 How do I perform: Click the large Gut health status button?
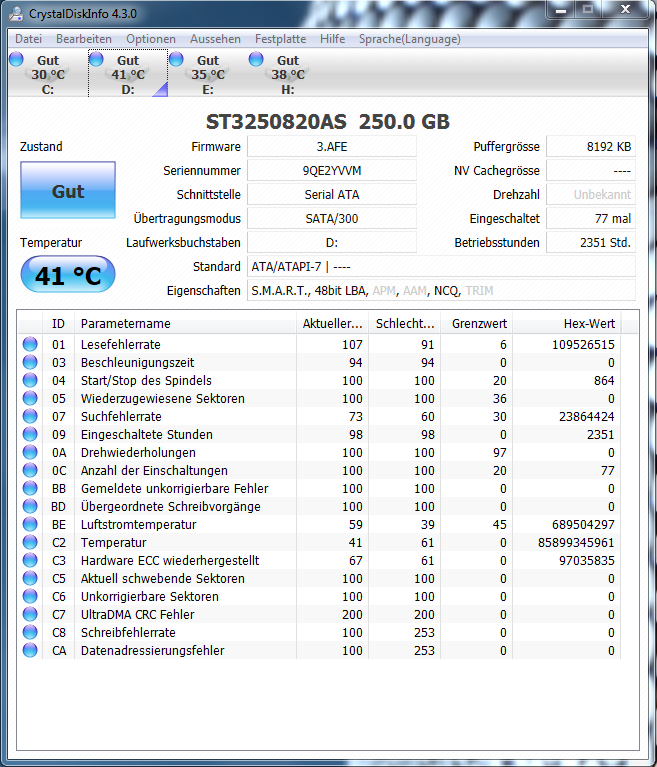click(68, 190)
